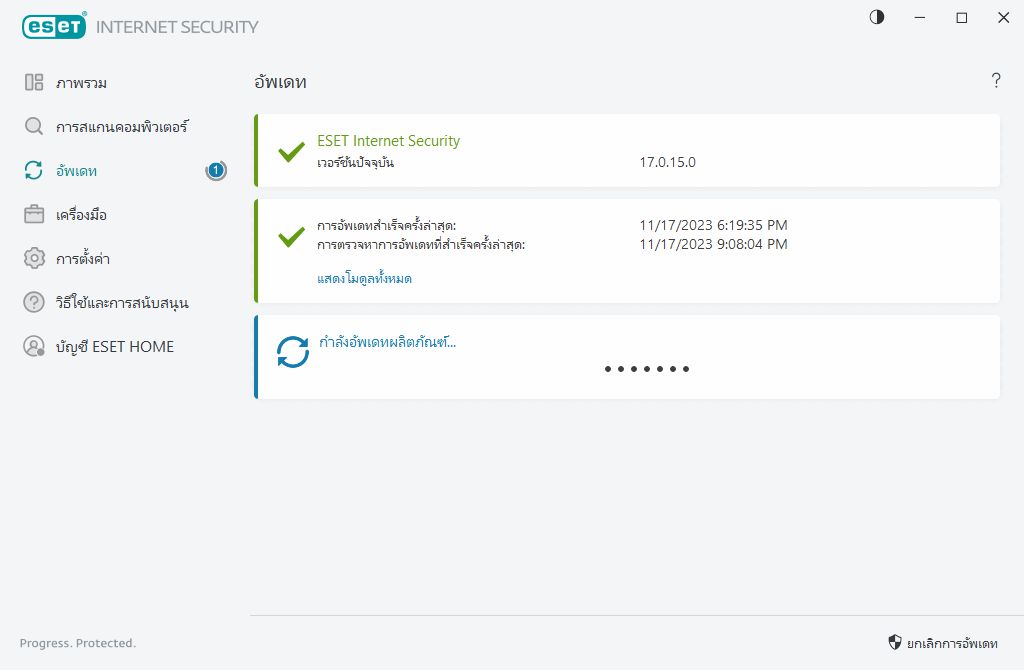Open the page help question mark
The width and height of the screenshot is (1024, 670).
click(996, 81)
